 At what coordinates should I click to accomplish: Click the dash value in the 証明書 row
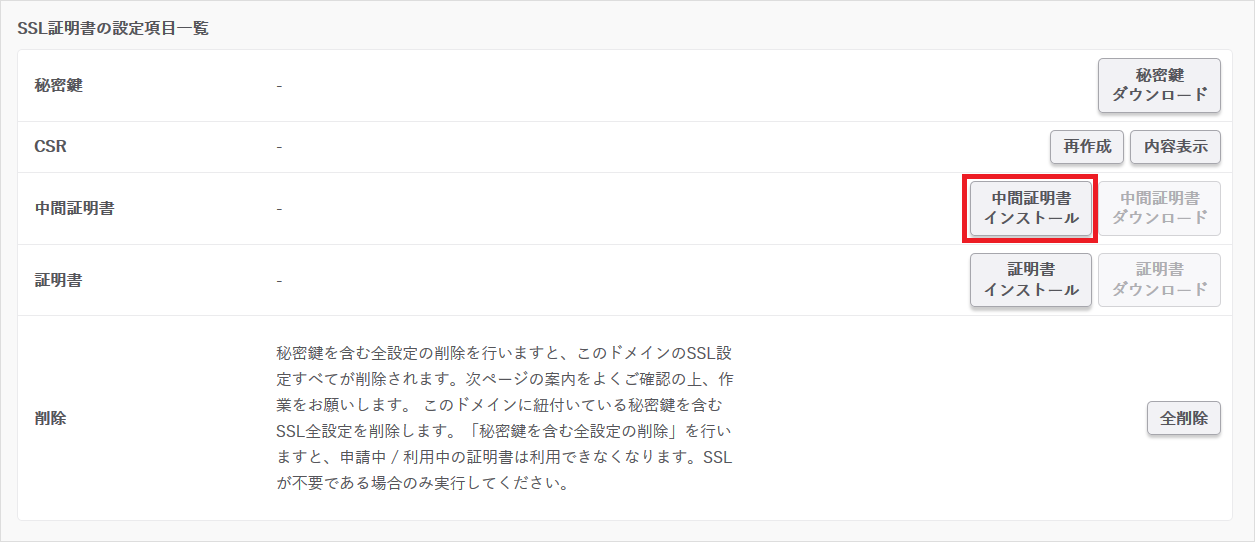[279, 280]
